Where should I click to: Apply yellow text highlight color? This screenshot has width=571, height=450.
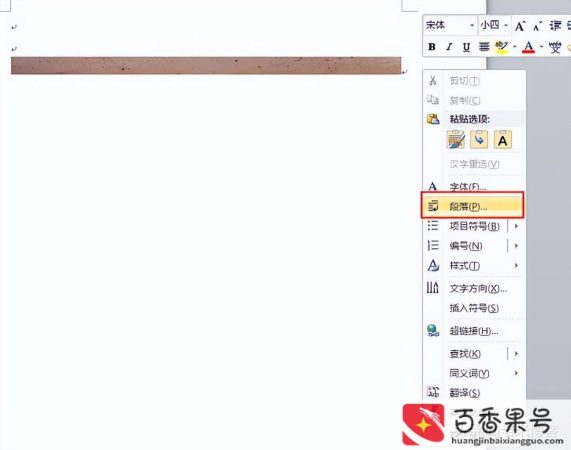(501, 47)
